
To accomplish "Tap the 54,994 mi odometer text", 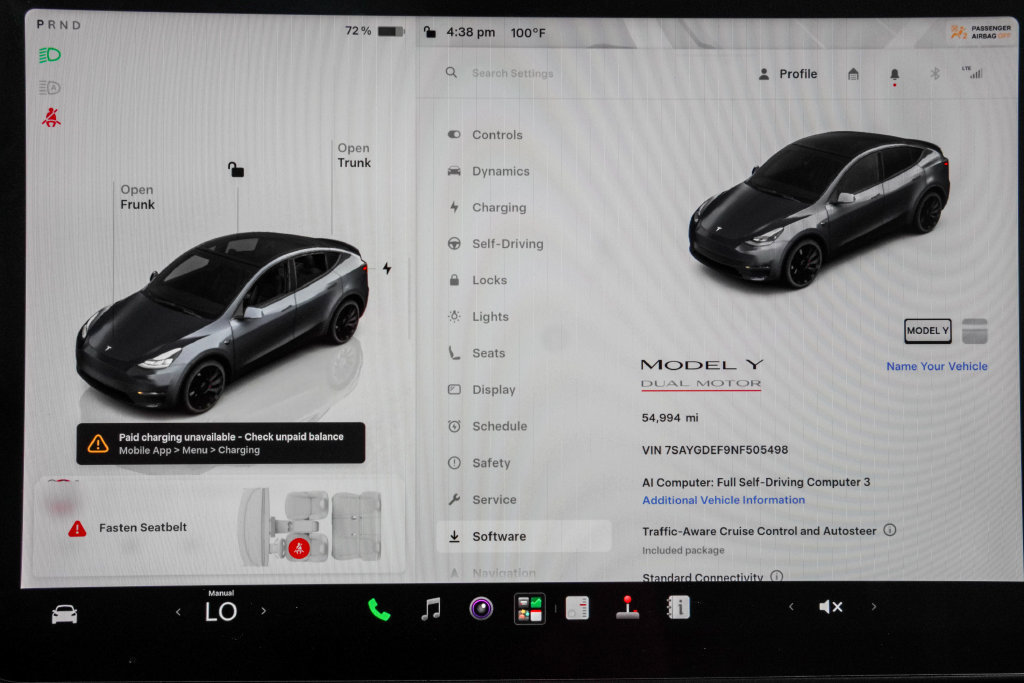I will tap(670, 418).
